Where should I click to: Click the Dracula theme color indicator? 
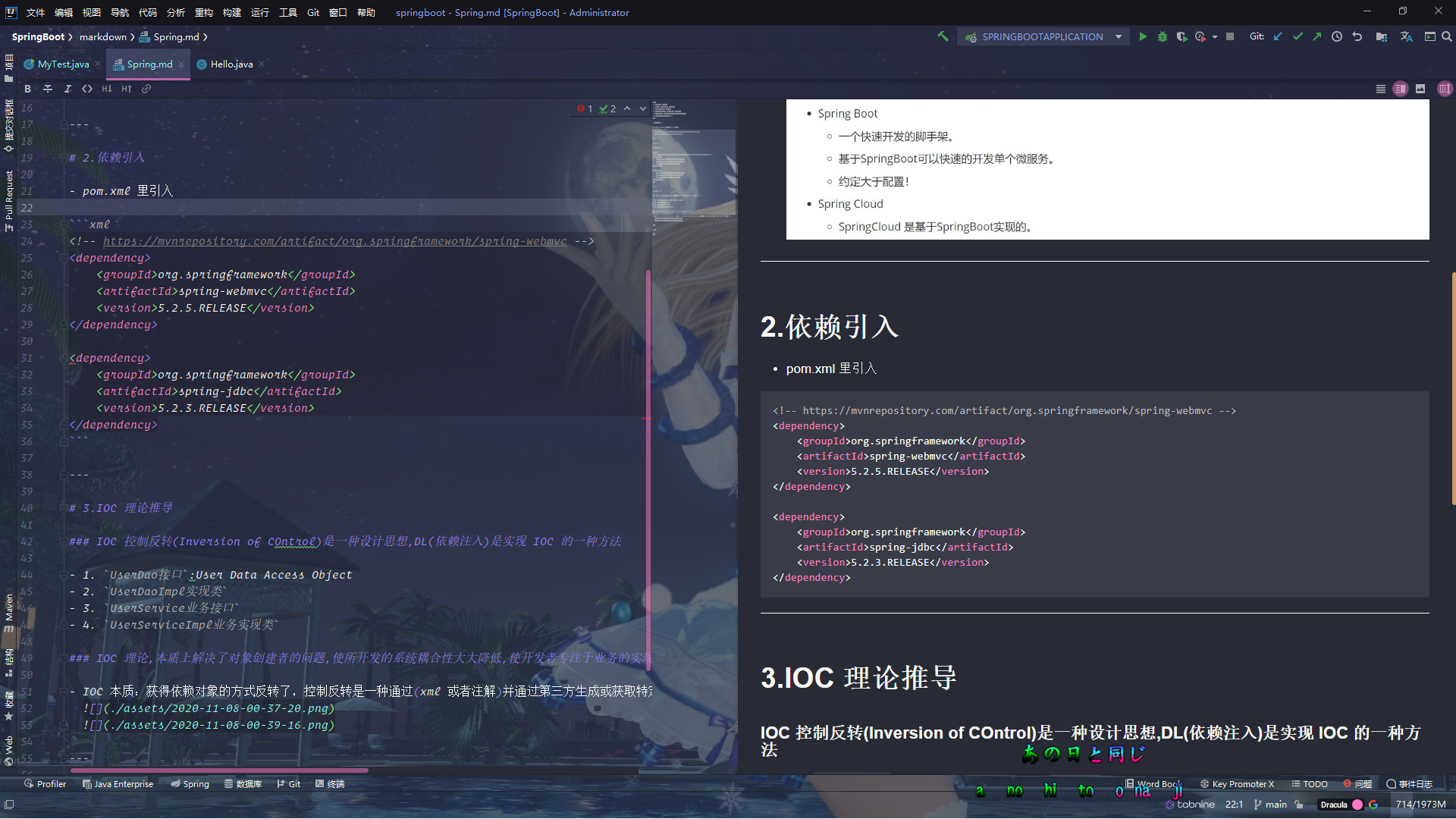coord(1341,805)
